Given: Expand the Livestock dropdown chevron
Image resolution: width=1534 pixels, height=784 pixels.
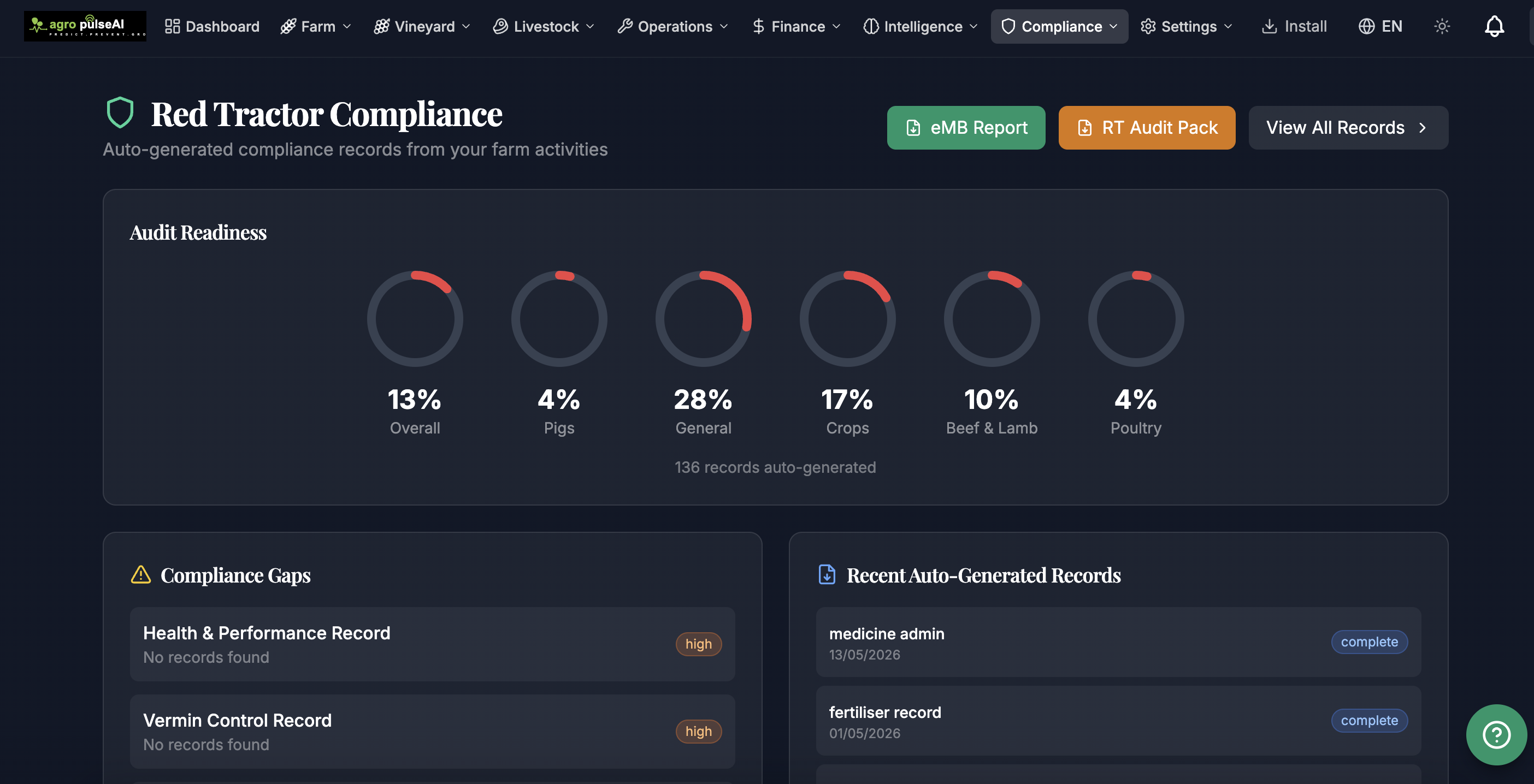Looking at the screenshot, I should [590, 27].
